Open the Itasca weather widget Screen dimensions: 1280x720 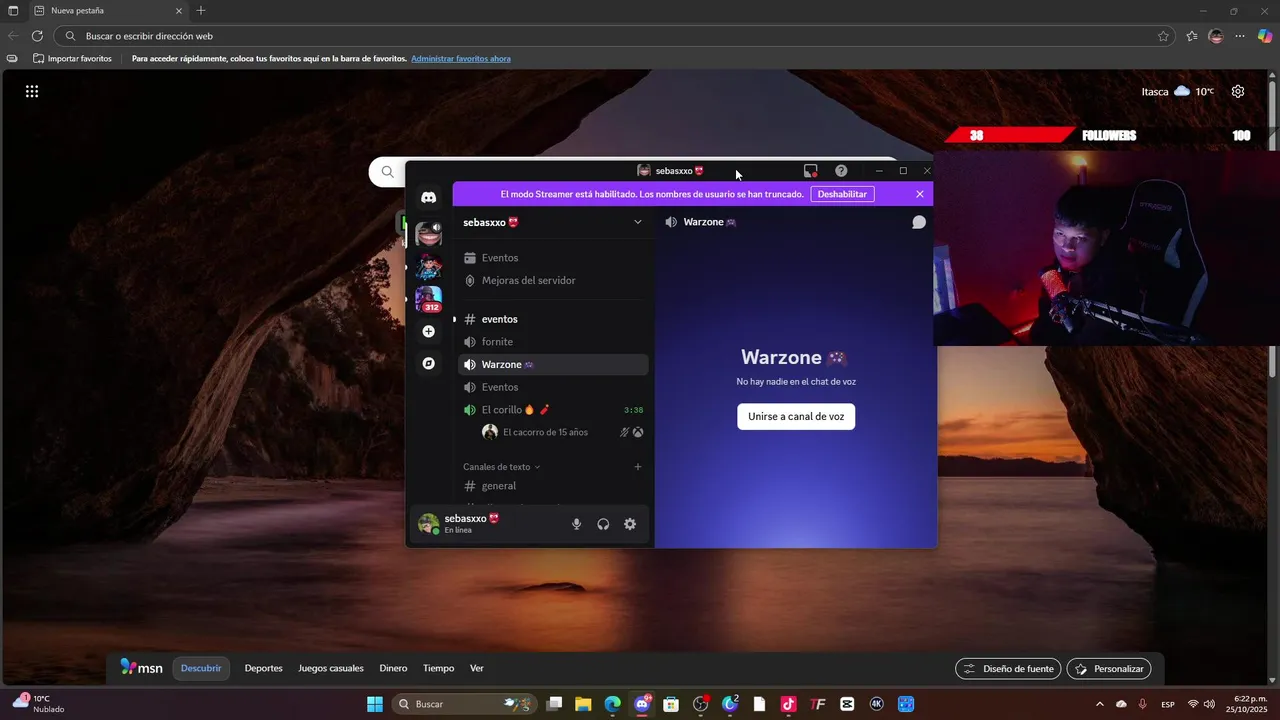coord(1178,91)
